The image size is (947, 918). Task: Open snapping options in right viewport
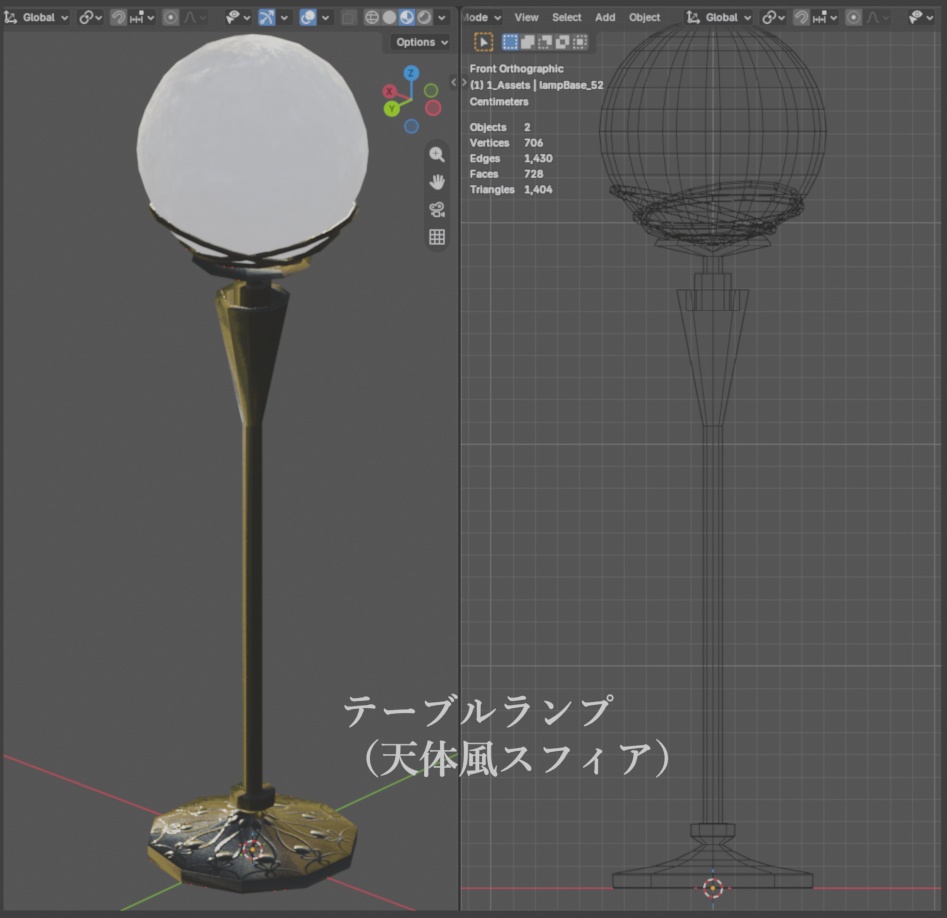point(825,18)
